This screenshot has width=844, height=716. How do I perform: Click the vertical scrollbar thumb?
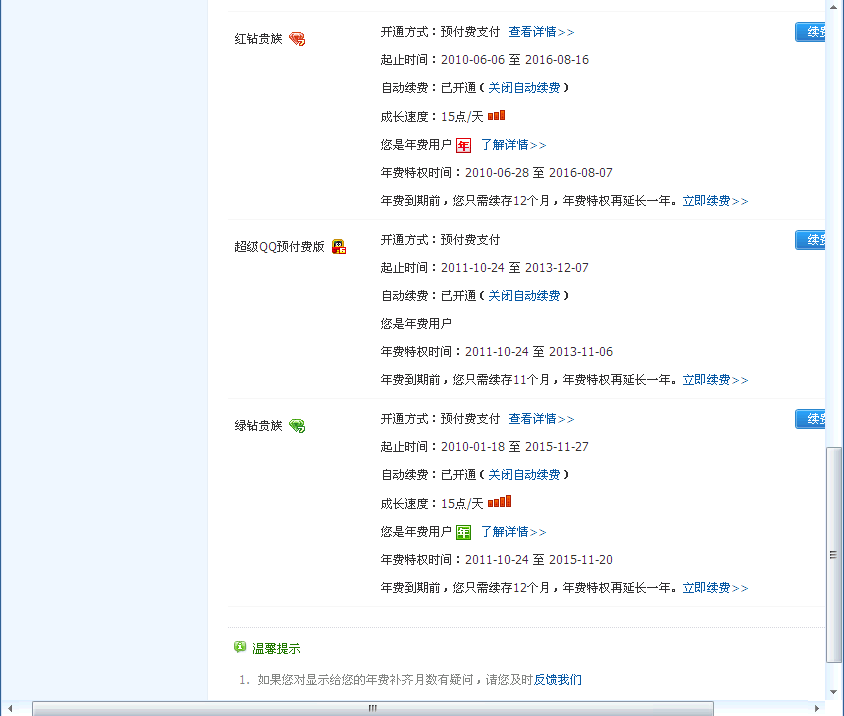click(834, 554)
